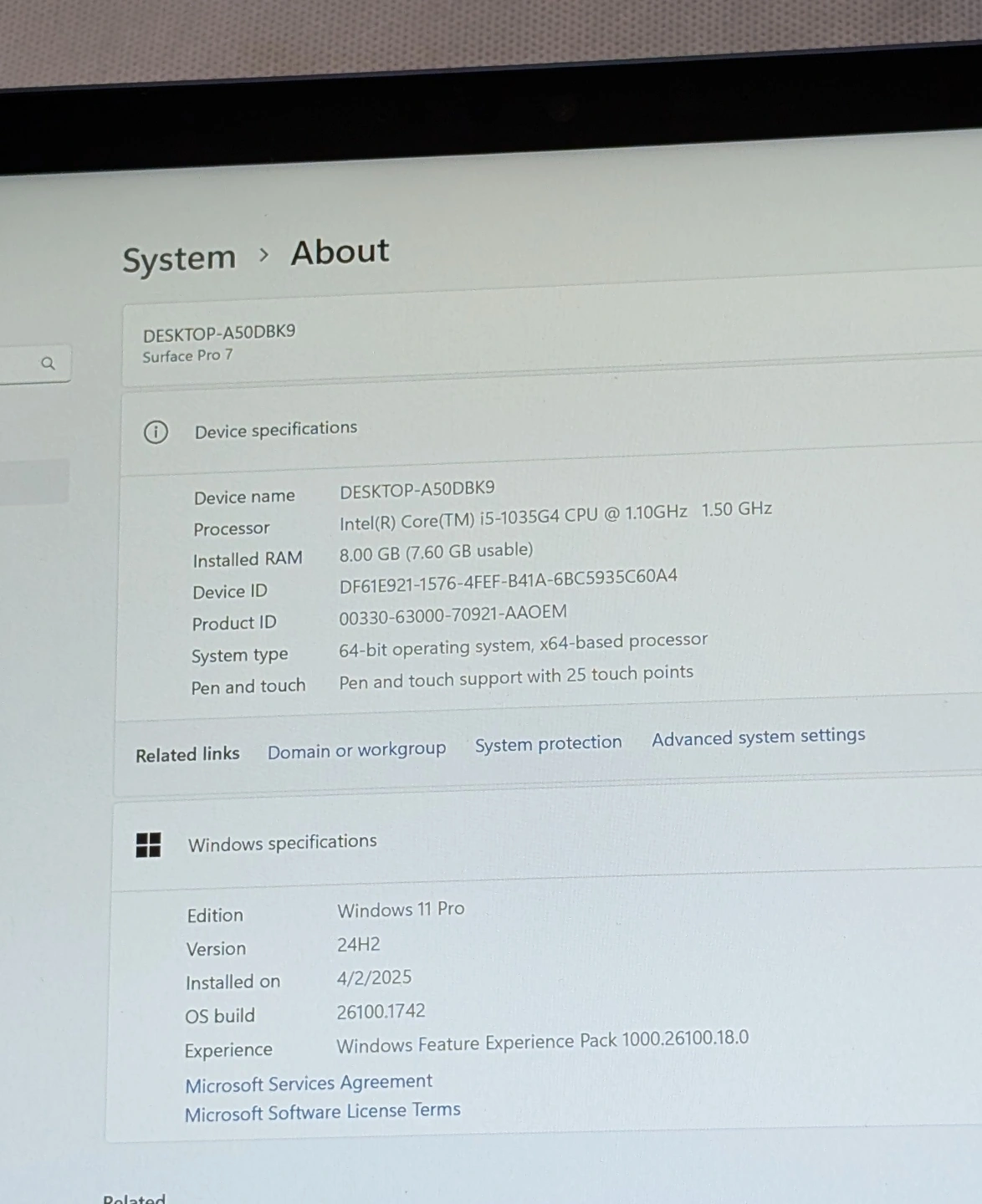Viewport: 982px width, 1204px height.
Task: Click the highlighted sidebar navigation item
Action: [34, 482]
